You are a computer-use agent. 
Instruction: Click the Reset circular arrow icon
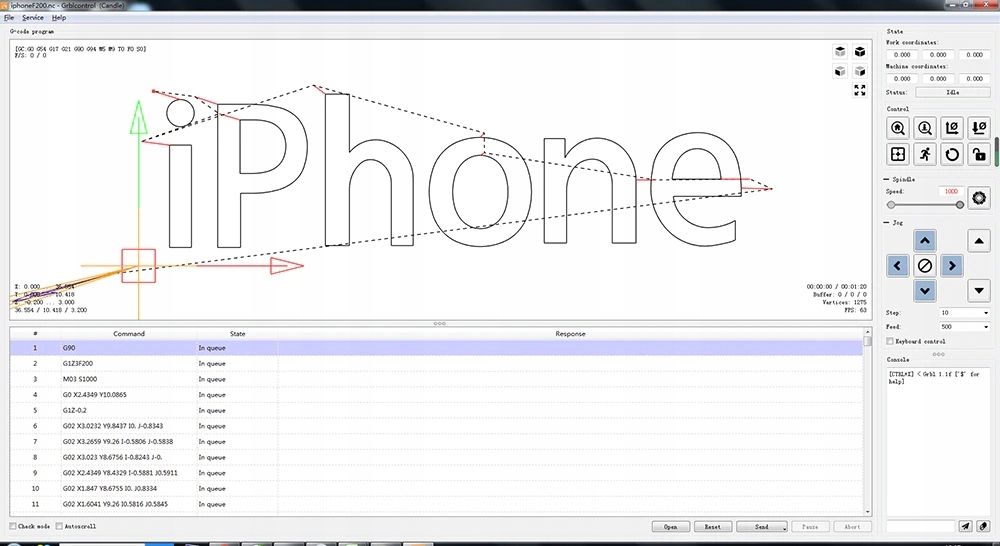952,154
